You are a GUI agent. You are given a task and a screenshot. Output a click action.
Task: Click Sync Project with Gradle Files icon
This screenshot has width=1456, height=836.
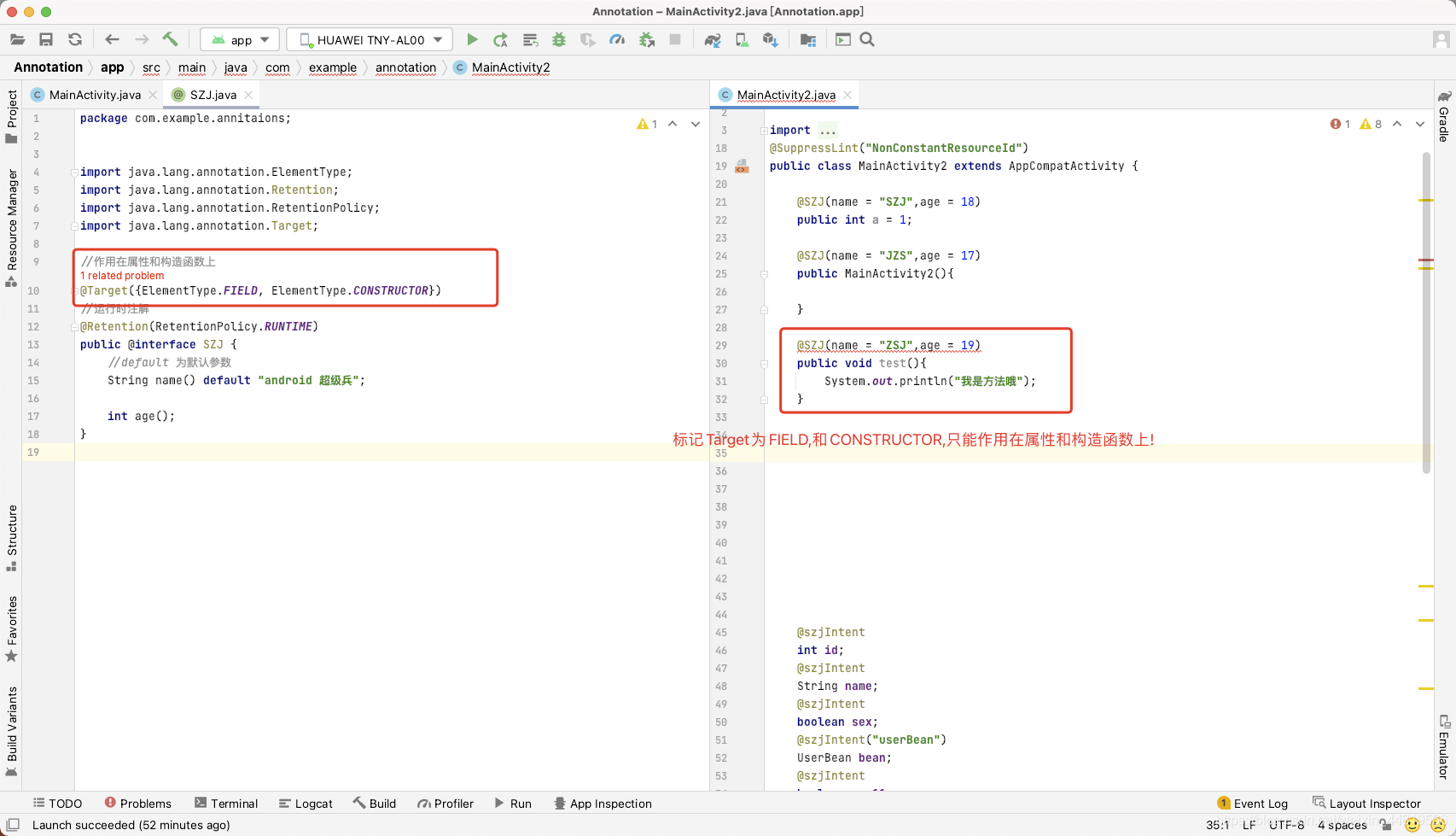713,39
